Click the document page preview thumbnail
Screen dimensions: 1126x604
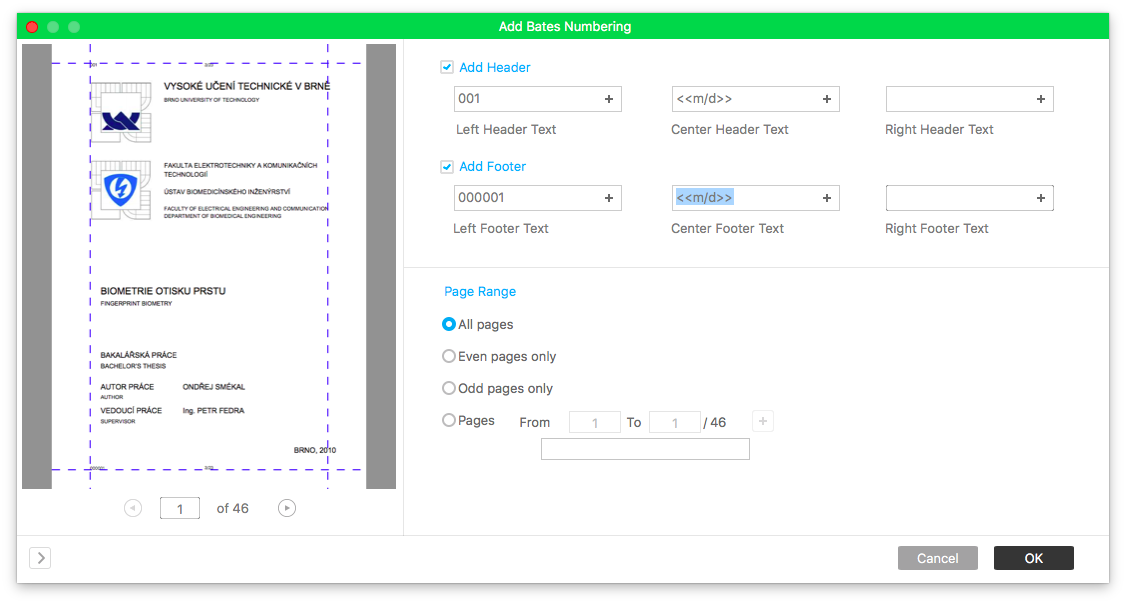click(x=209, y=266)
